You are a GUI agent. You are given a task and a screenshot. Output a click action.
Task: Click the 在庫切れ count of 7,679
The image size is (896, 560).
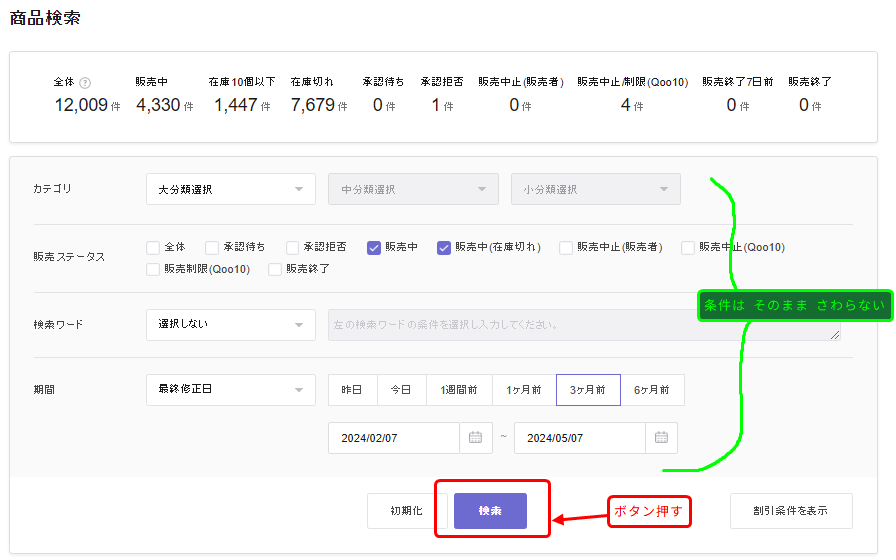coord(312,105)
